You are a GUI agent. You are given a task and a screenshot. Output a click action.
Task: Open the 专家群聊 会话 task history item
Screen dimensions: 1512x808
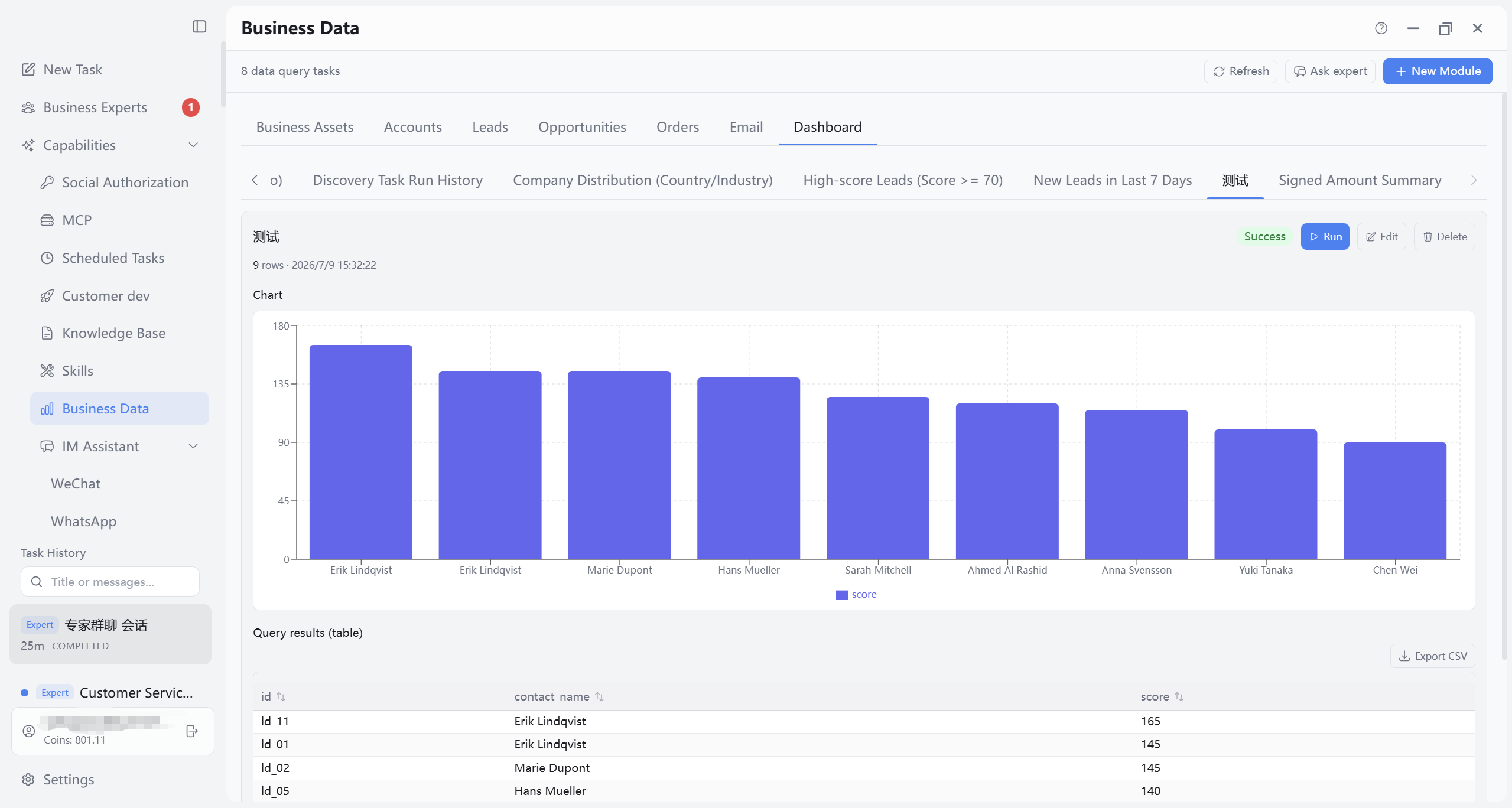click(110, 634)
